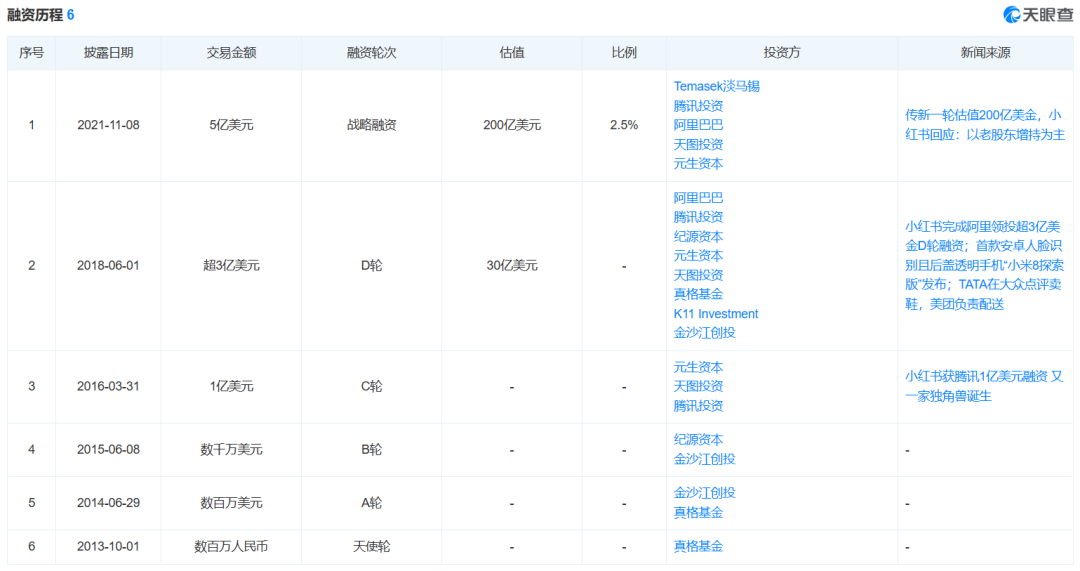Click the 融资历程 section heading

(34, 15)
